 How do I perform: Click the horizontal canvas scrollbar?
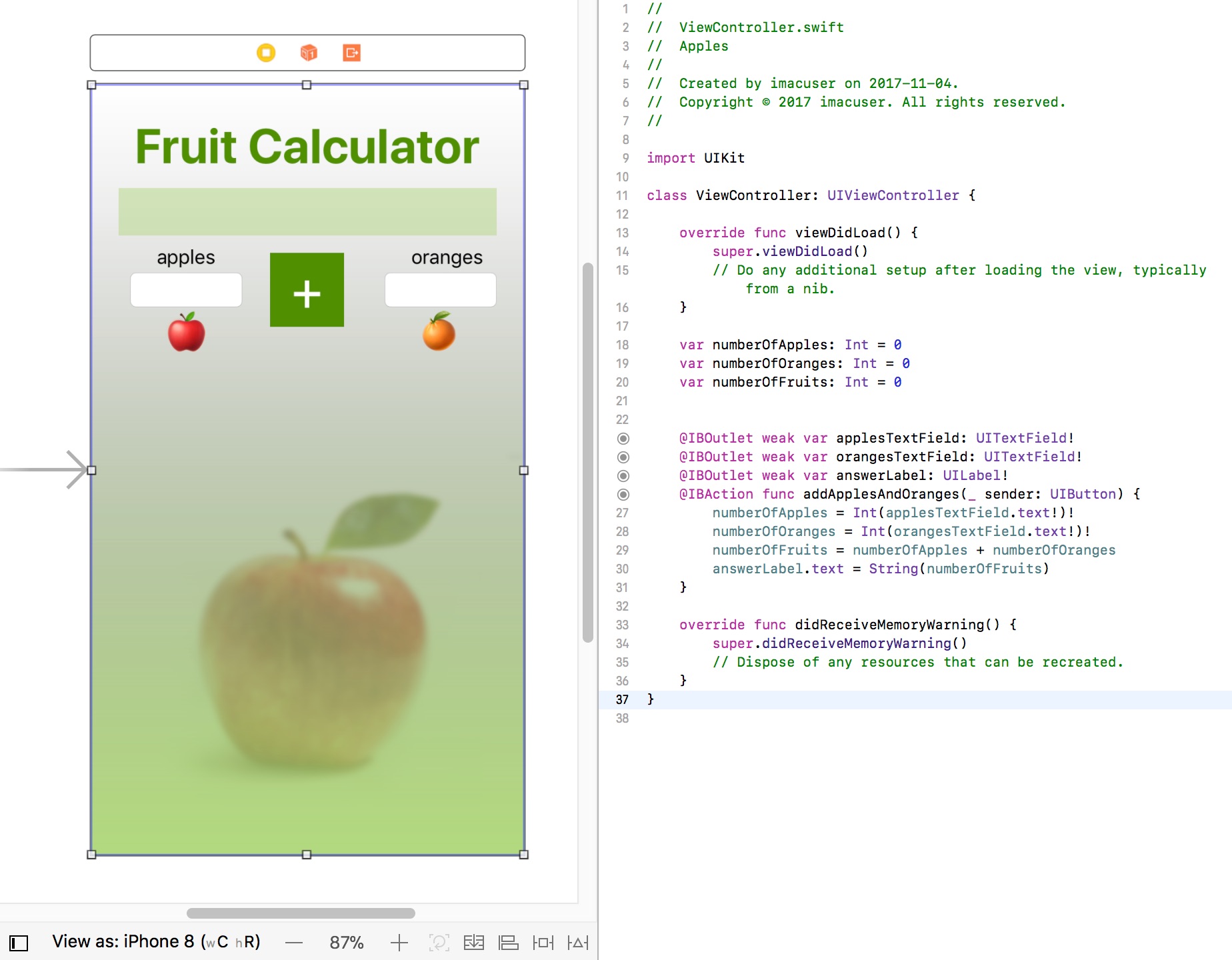(301, 913)
